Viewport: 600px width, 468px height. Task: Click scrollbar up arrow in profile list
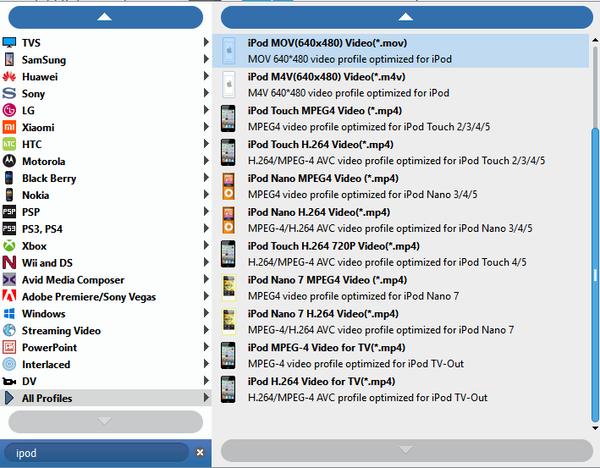coord(595,40)
